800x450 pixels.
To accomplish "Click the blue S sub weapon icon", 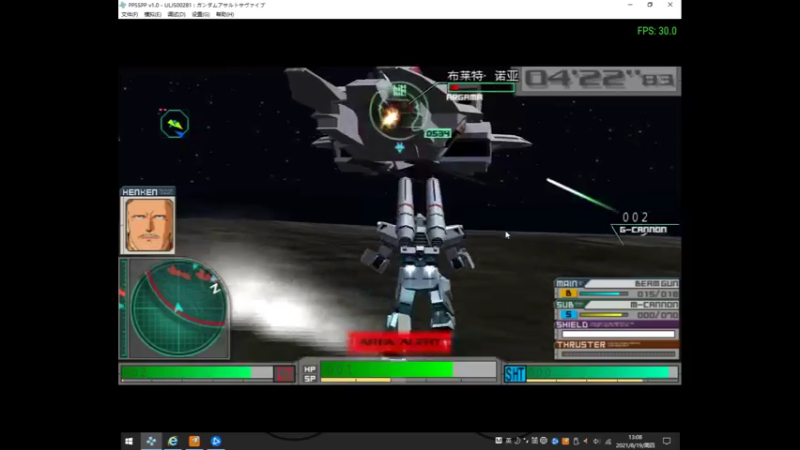I will (x=568, y=315).
